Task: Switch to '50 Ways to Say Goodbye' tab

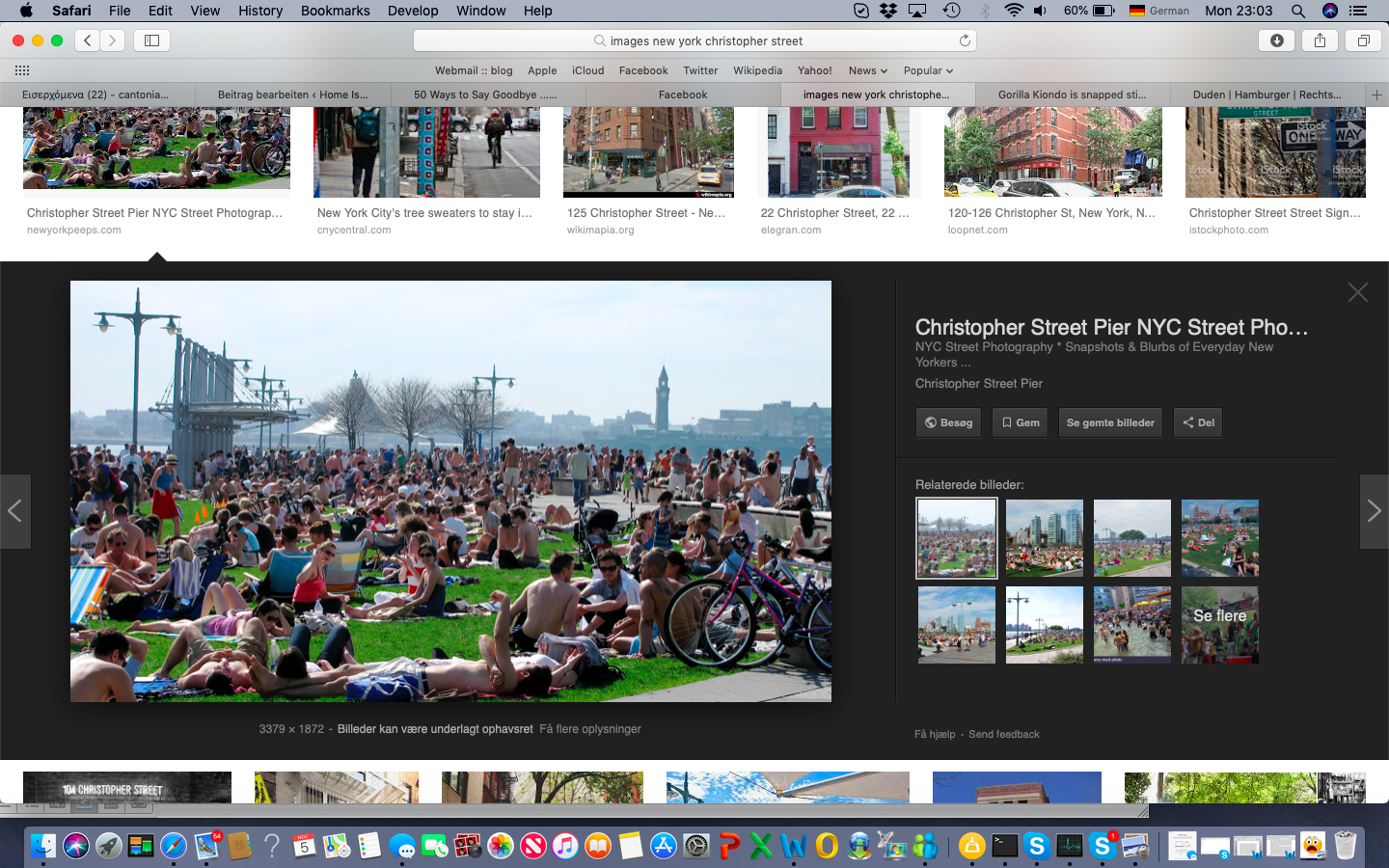Action: (x=486, y=95)
